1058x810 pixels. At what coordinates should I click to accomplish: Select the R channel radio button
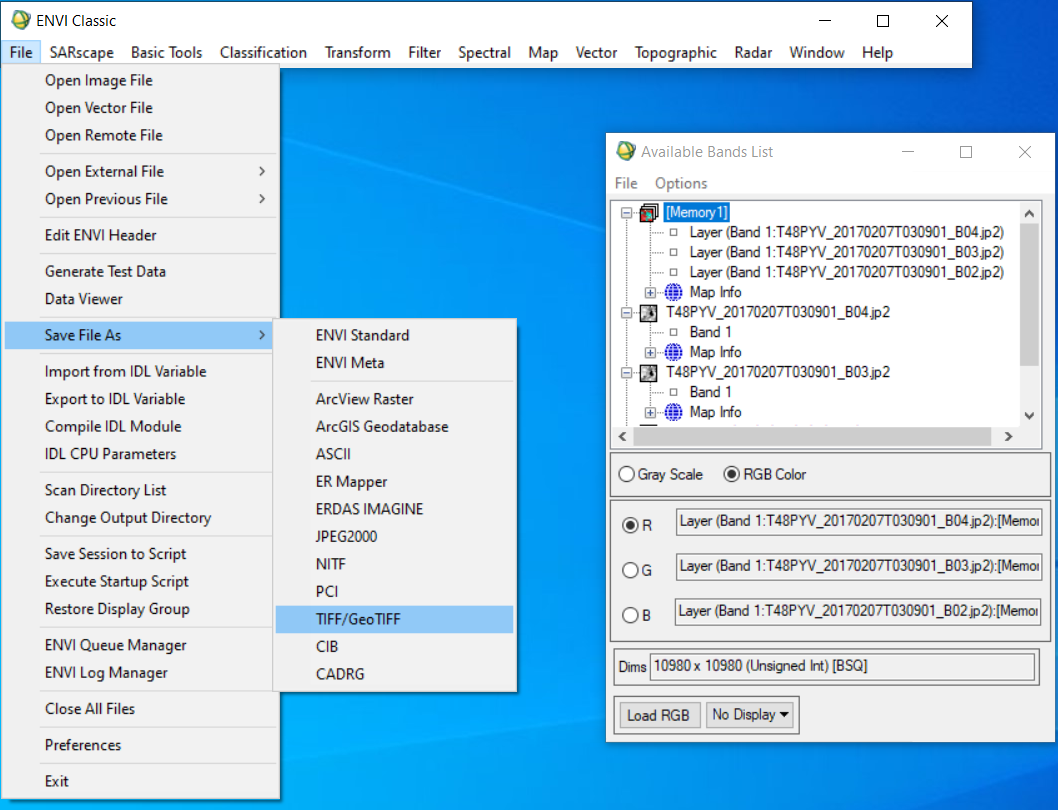[x=630, y=525]
